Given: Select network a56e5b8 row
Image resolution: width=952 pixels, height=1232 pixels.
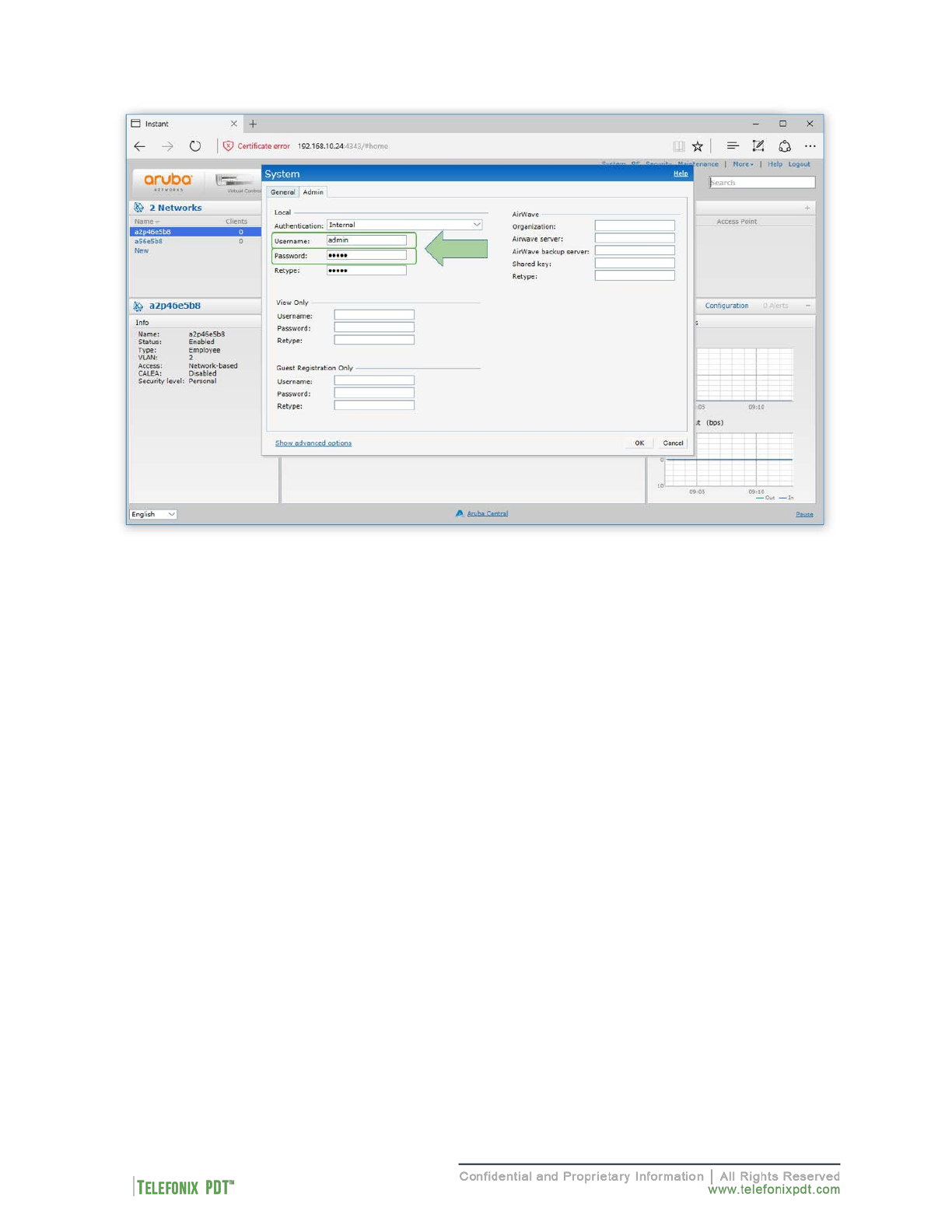Looking at the screenshot, I should pos(195,241).
